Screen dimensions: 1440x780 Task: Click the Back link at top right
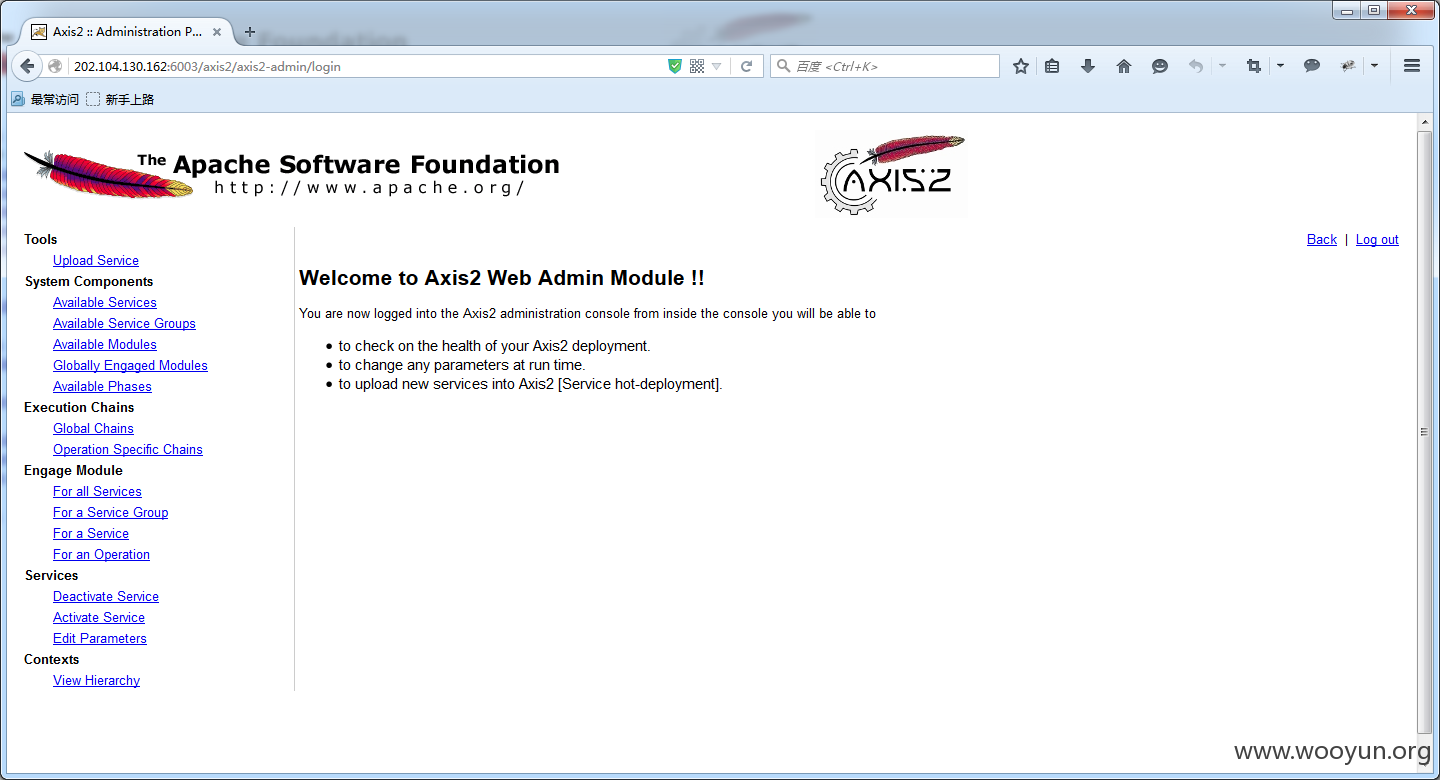[x=1322, y=239]
